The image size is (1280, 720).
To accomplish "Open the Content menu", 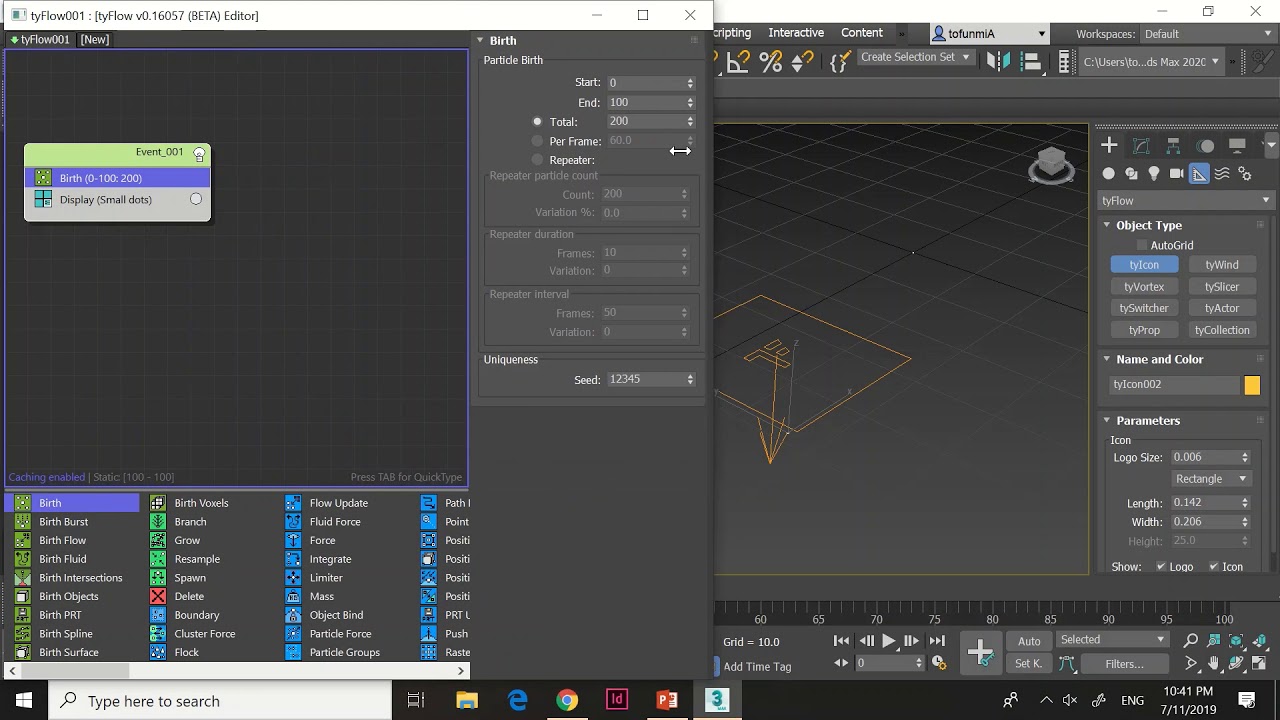I will pyautogui.click(x=862, y=33).
